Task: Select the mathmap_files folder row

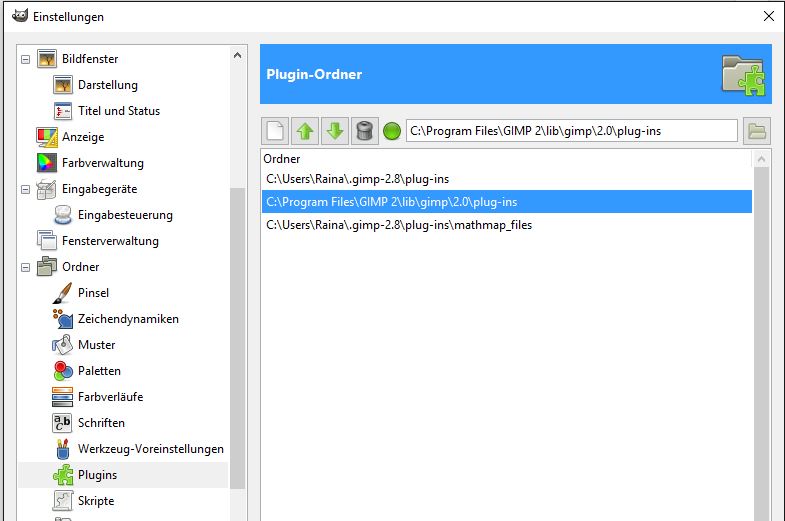Action: [507, 225]
